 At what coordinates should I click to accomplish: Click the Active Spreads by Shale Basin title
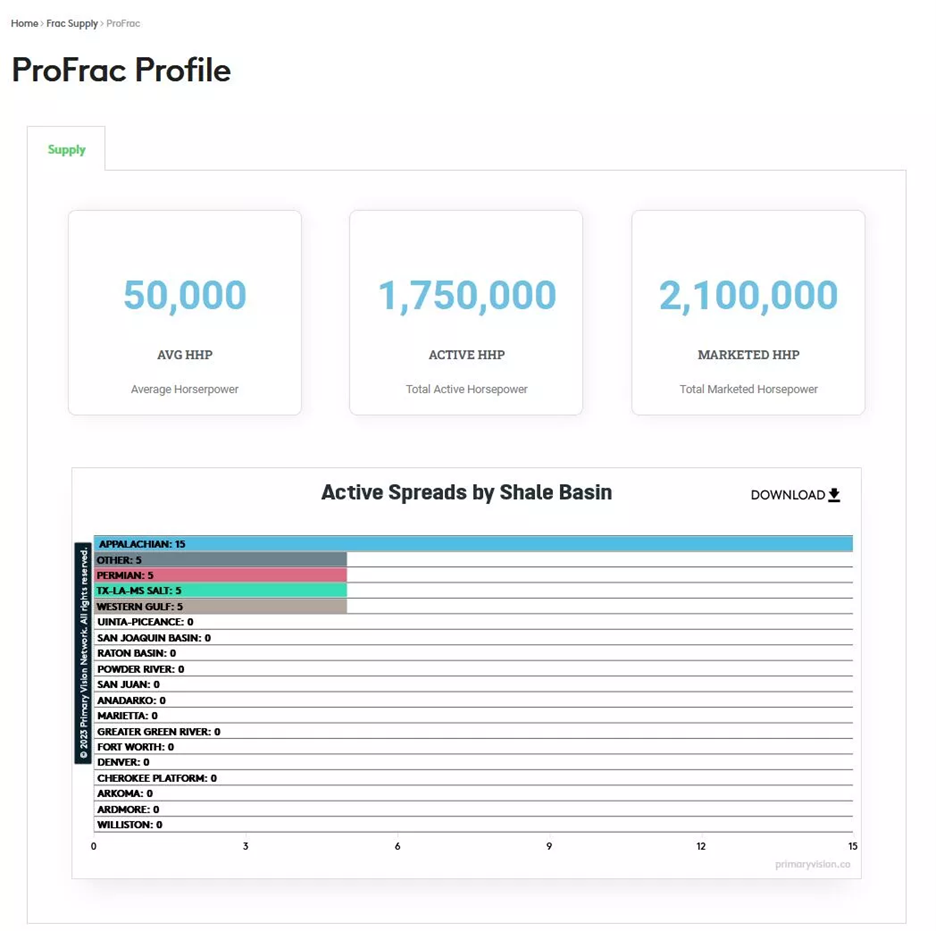coord(467,492)
